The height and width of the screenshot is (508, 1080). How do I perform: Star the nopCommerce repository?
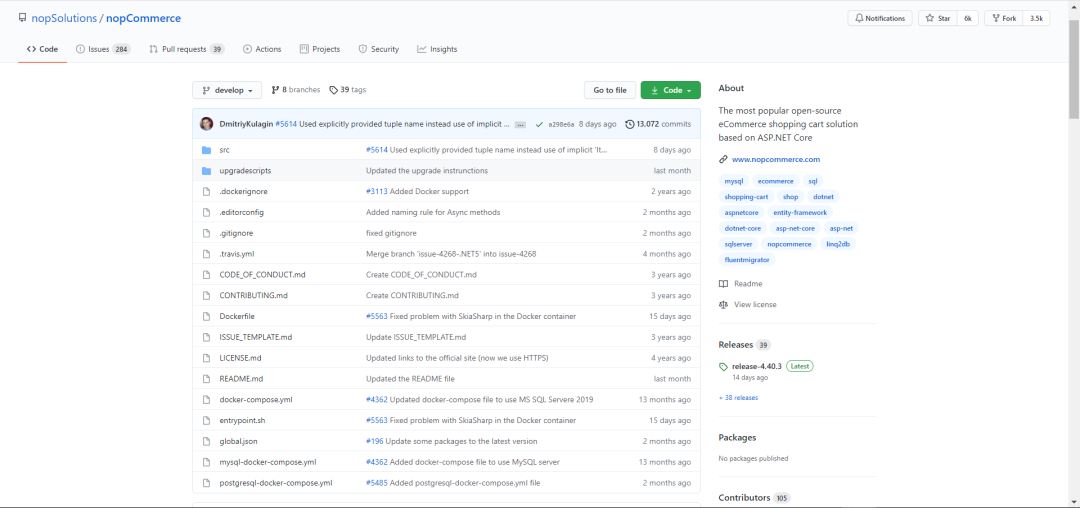tap(938, 19)
